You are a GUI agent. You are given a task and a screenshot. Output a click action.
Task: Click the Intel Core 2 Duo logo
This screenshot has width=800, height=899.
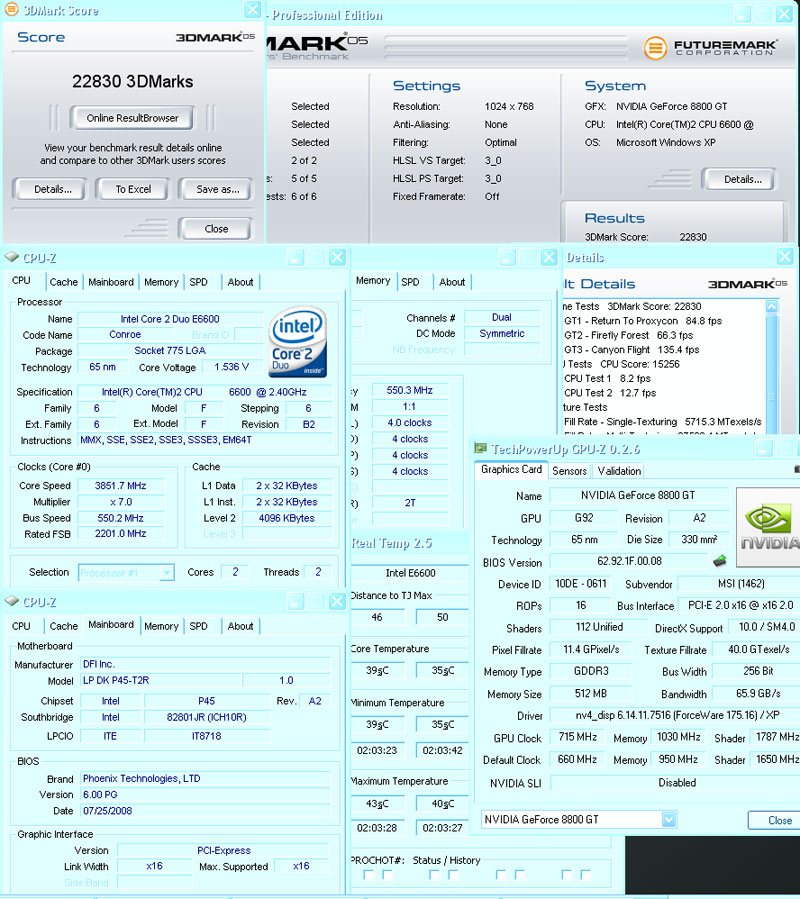298,342
